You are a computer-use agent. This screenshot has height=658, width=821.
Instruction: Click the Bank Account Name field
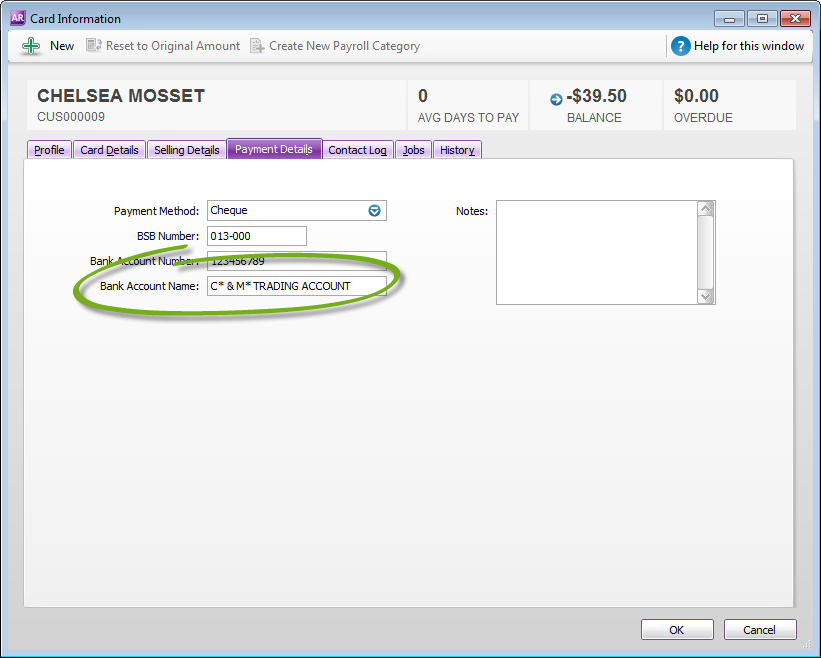tap(297, 286)
